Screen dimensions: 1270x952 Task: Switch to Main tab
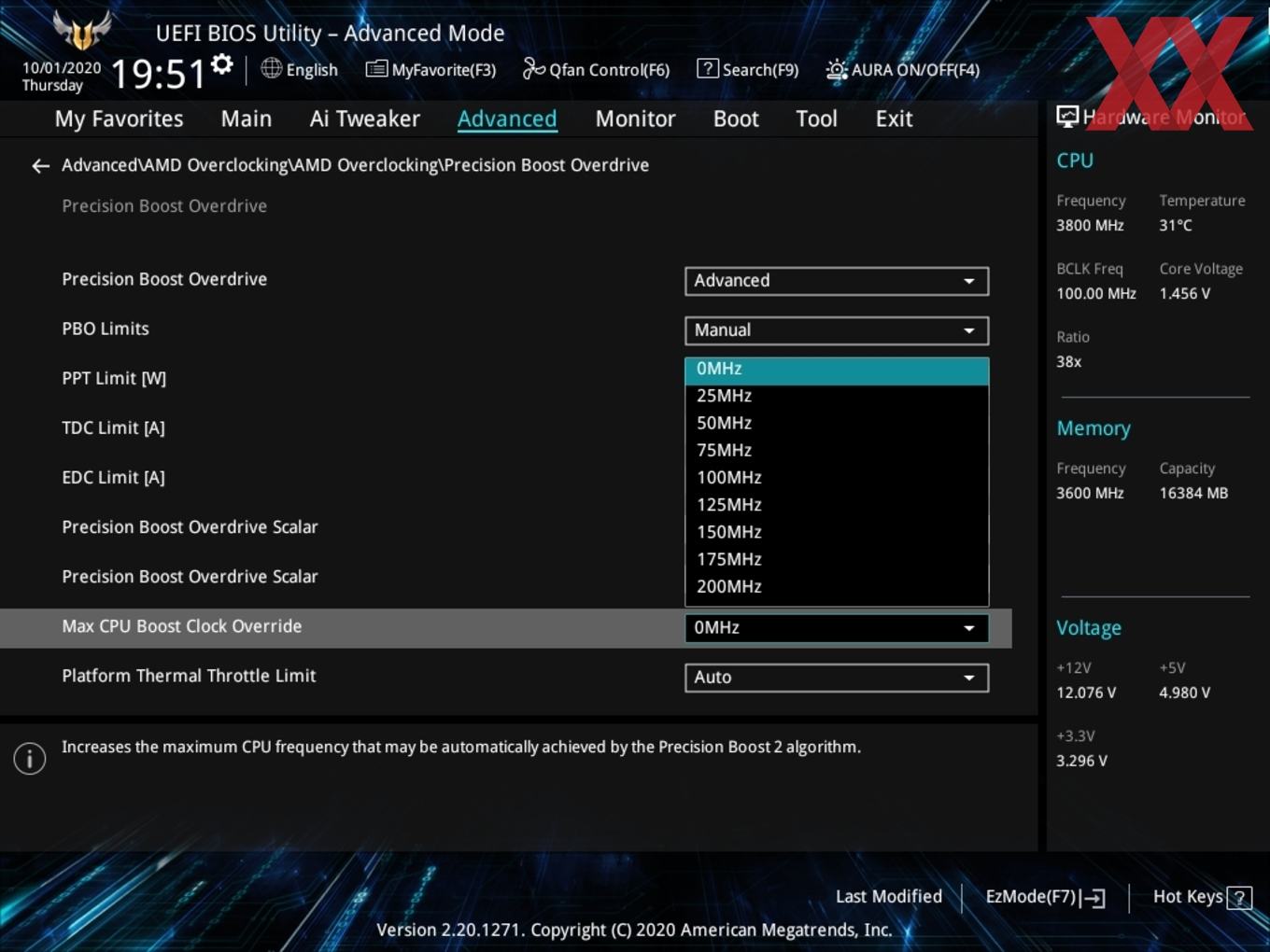pos(247,119)
